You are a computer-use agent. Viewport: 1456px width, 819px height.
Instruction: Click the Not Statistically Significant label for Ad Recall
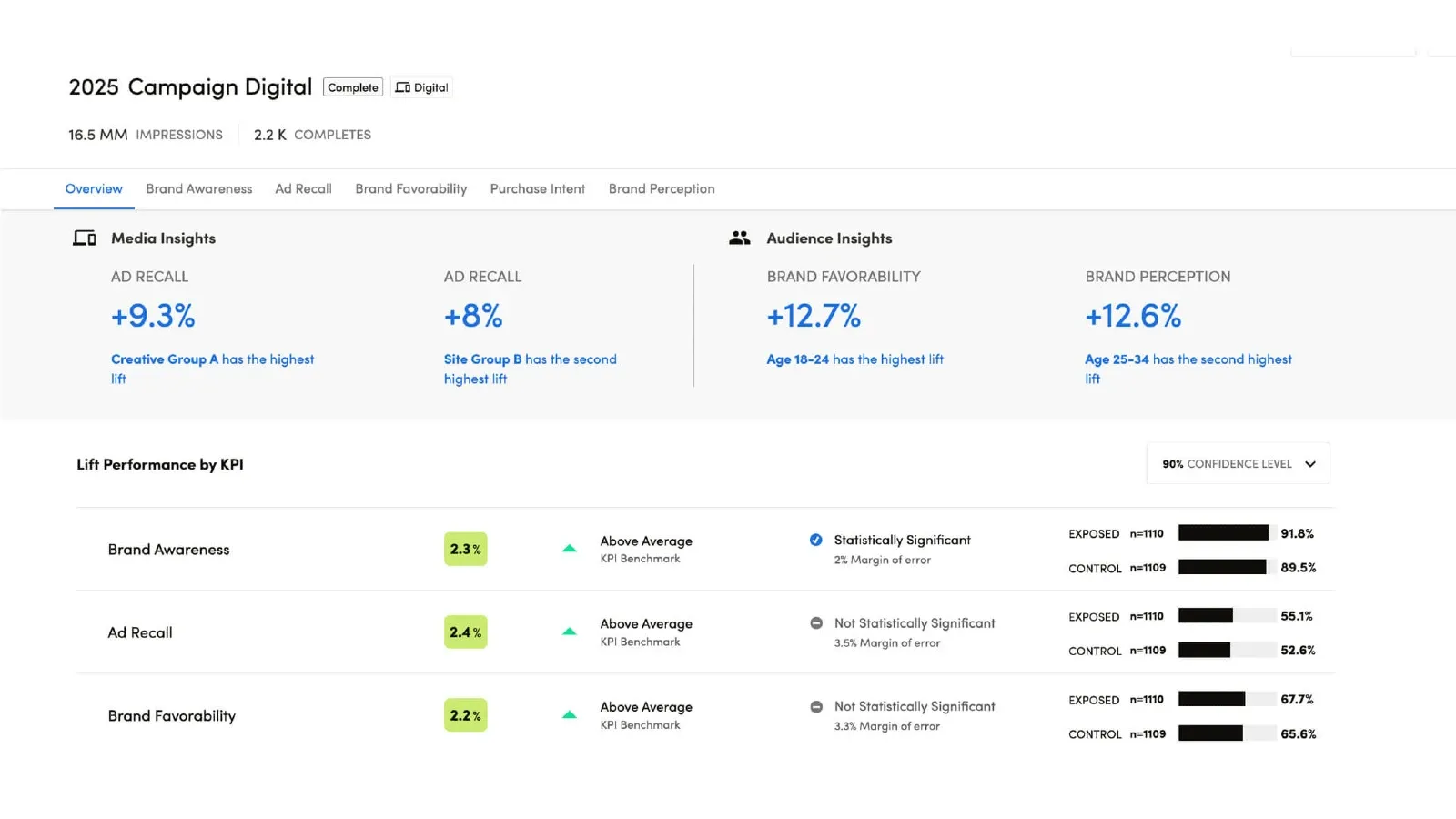click(x=915, y=623)
